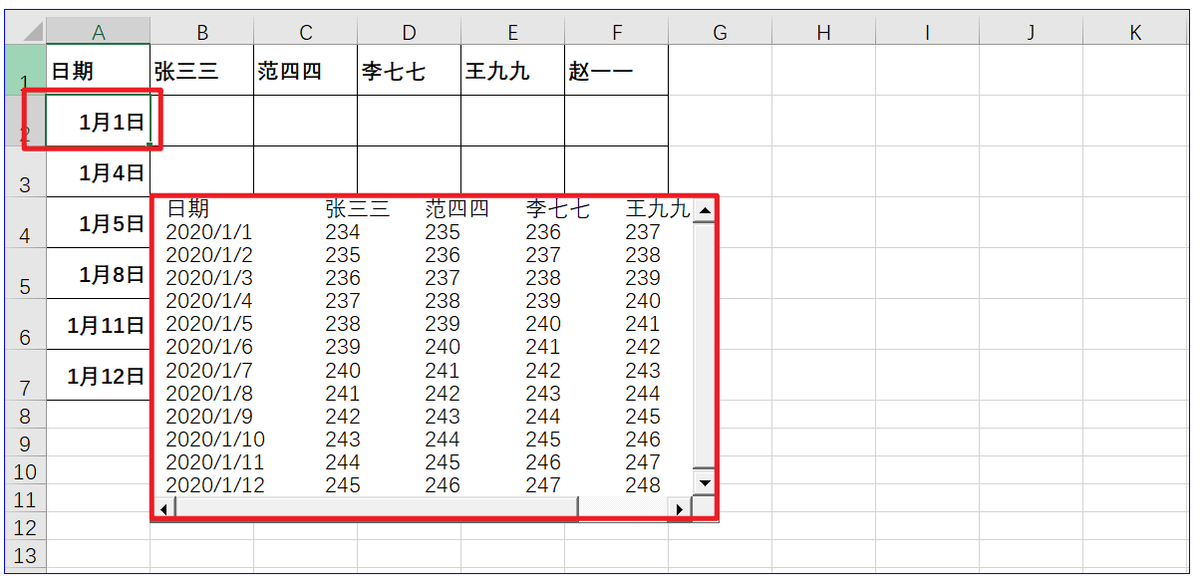Click the 日期 header in list box
The width and height of the screenshot is (1200, 579).
(x=187, y=209)
